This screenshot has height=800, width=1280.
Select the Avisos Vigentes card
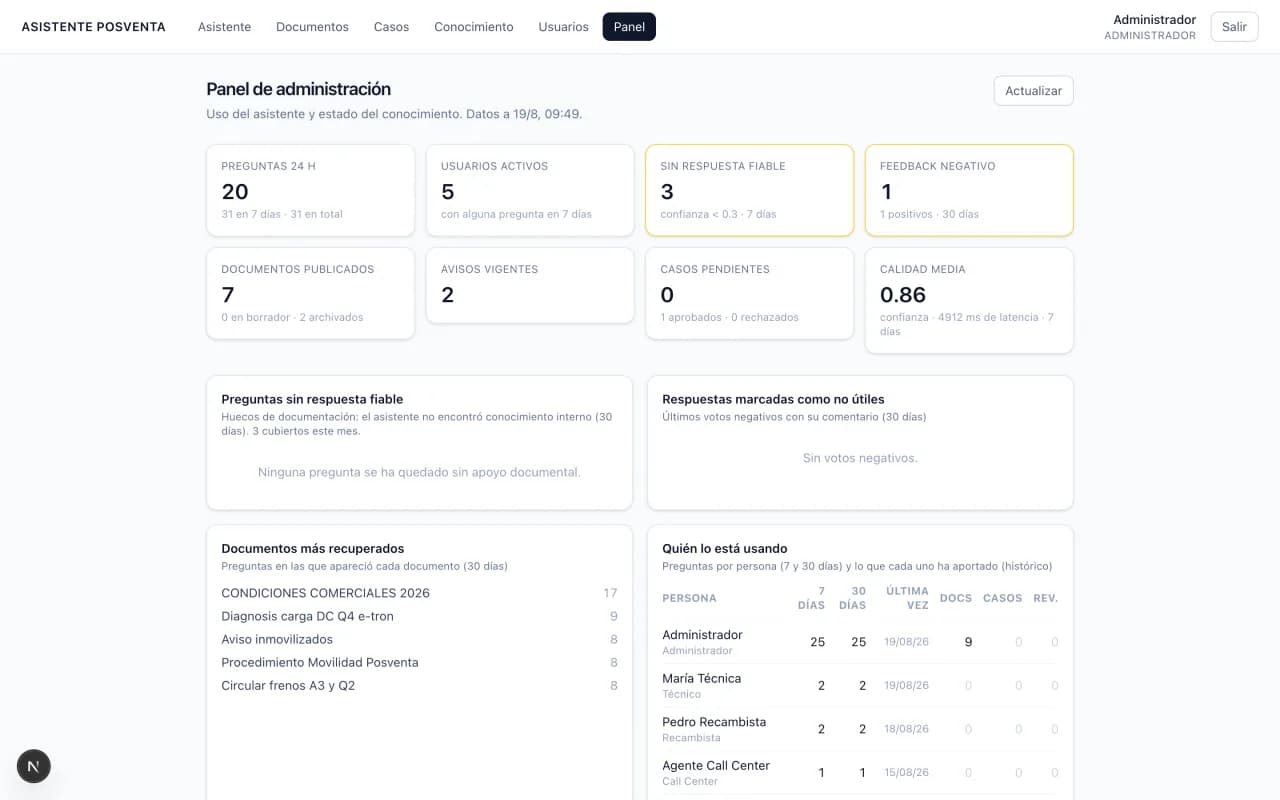530,285
